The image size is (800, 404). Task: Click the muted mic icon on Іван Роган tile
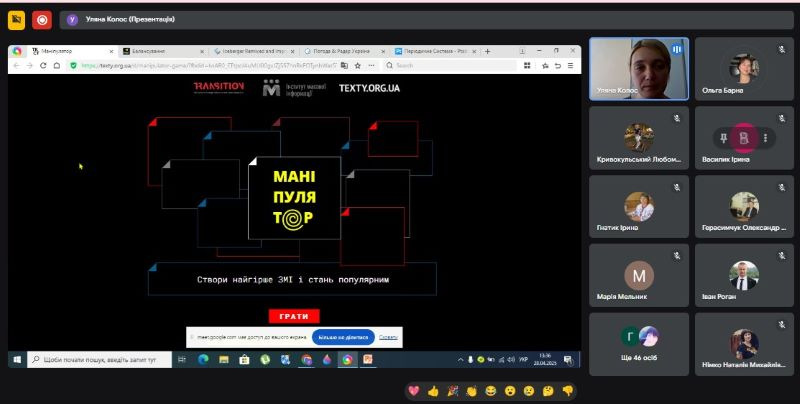tap(782, 256)
